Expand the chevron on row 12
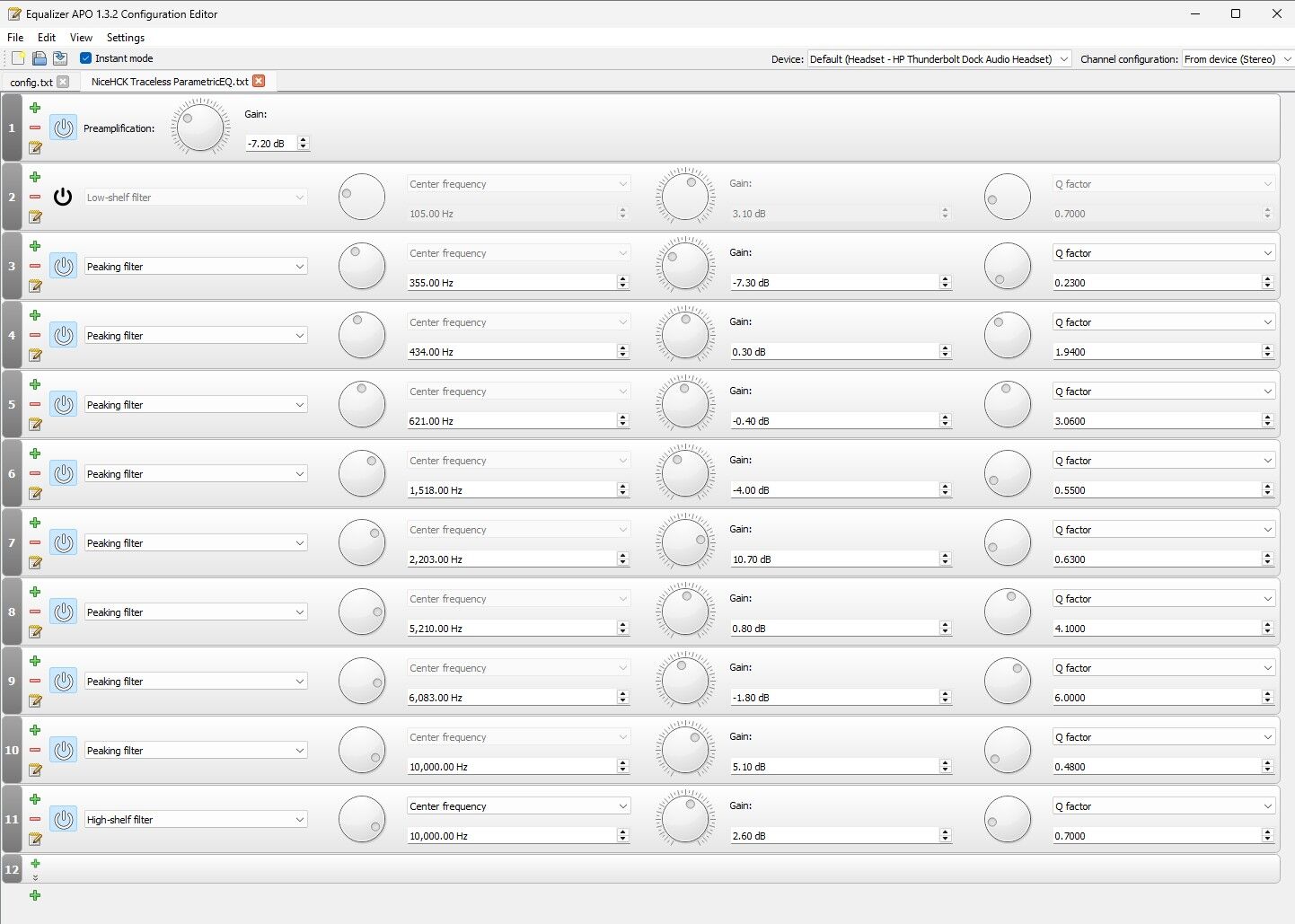This screenshot has height=924, width=1295. point(35,877)
